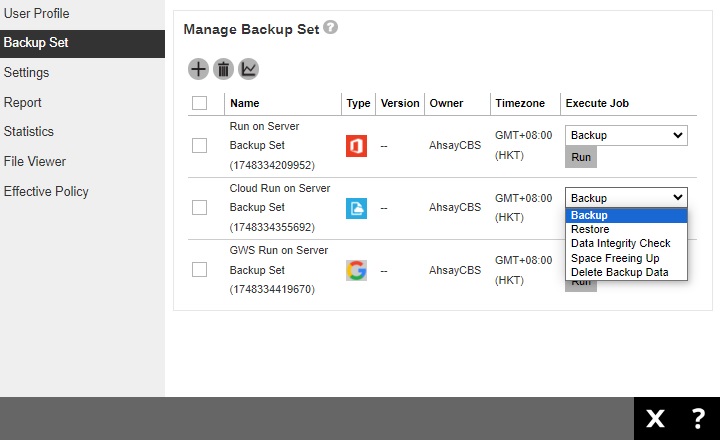Viewport: 720px width, 440px height.
Task: Open help via bottom question mark icon
Action: pyautogui.click(x=698, y=418)
